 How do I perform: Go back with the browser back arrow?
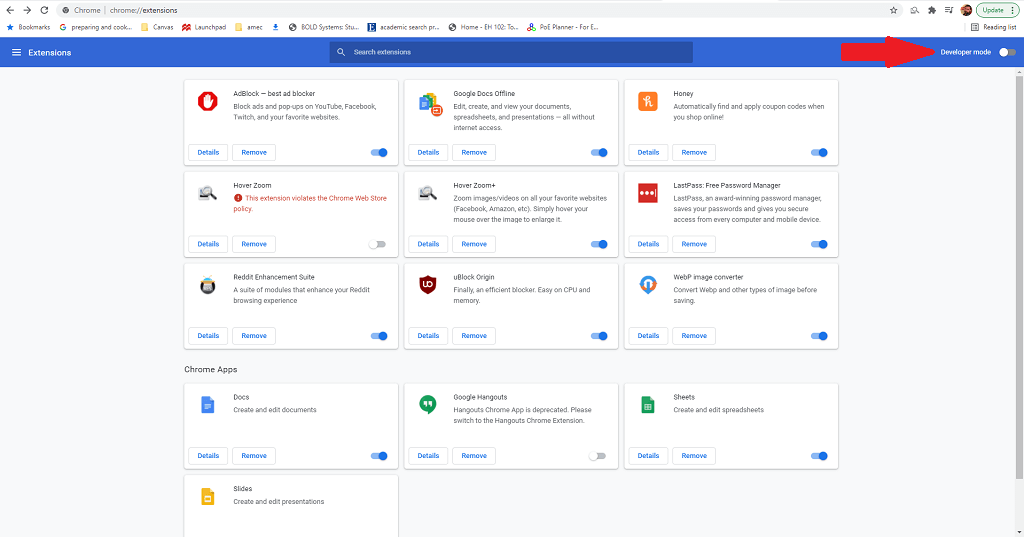10,10
